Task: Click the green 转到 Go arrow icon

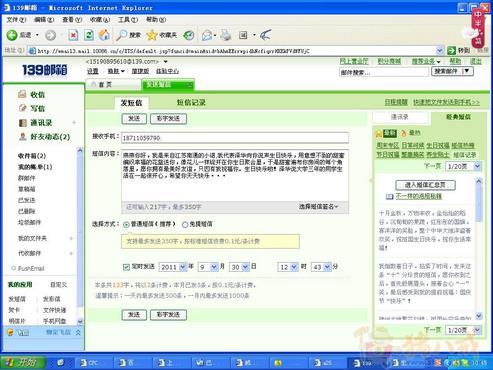Action: tap(451, 51)
